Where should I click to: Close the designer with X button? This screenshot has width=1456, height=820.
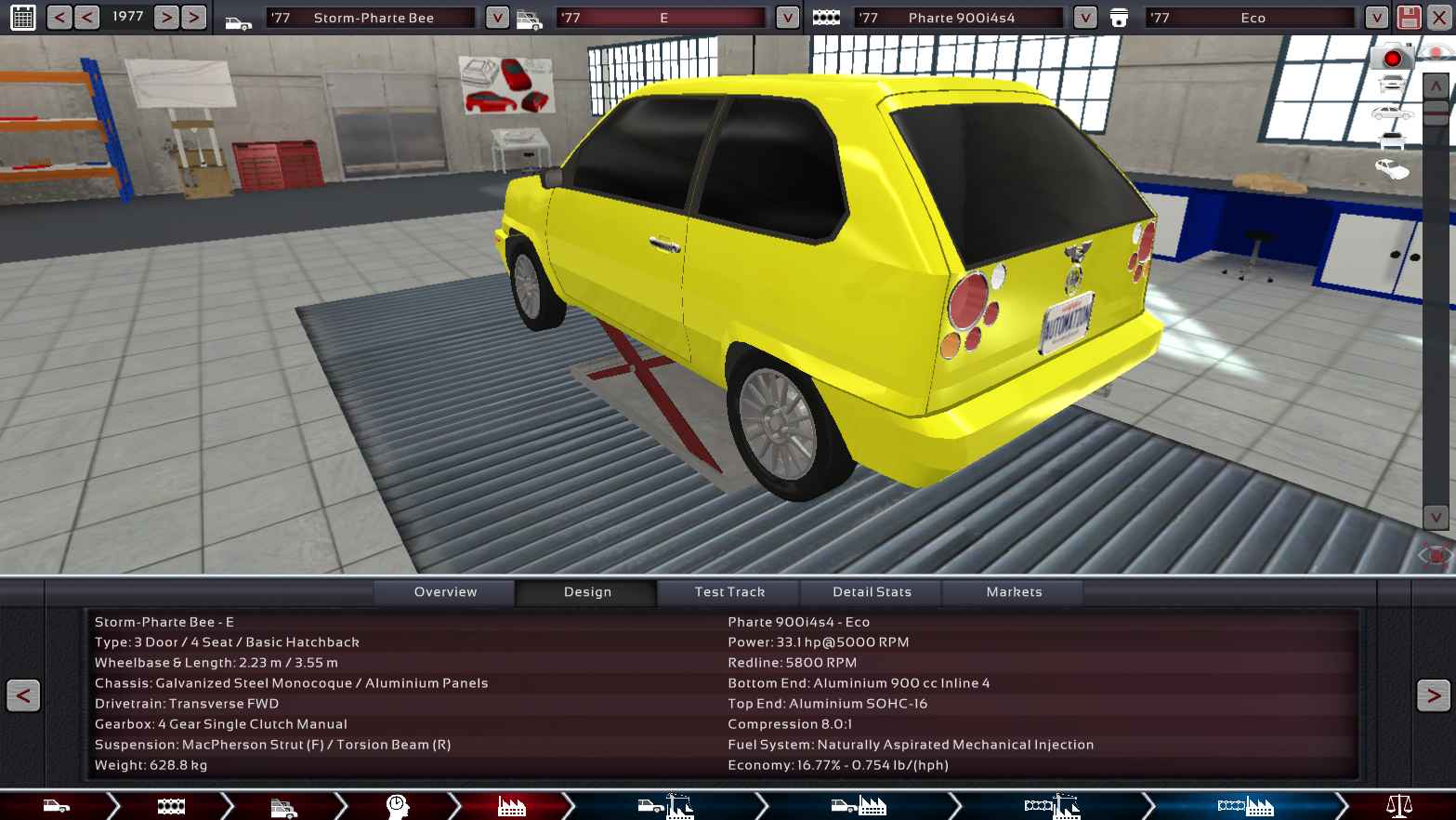pyautogui.click(x=1438, y=18)
